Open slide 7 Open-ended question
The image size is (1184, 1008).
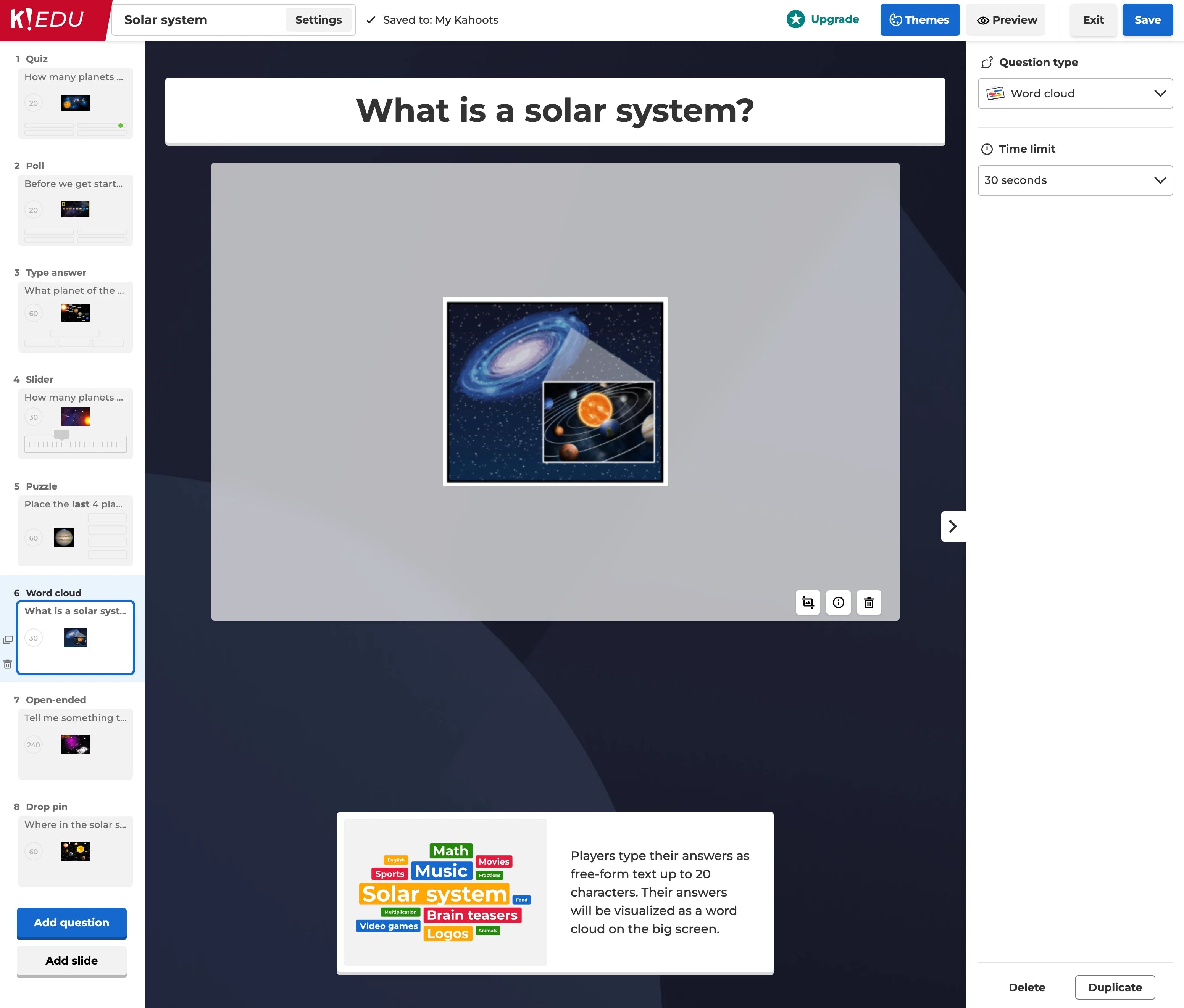tap(76, 744)
